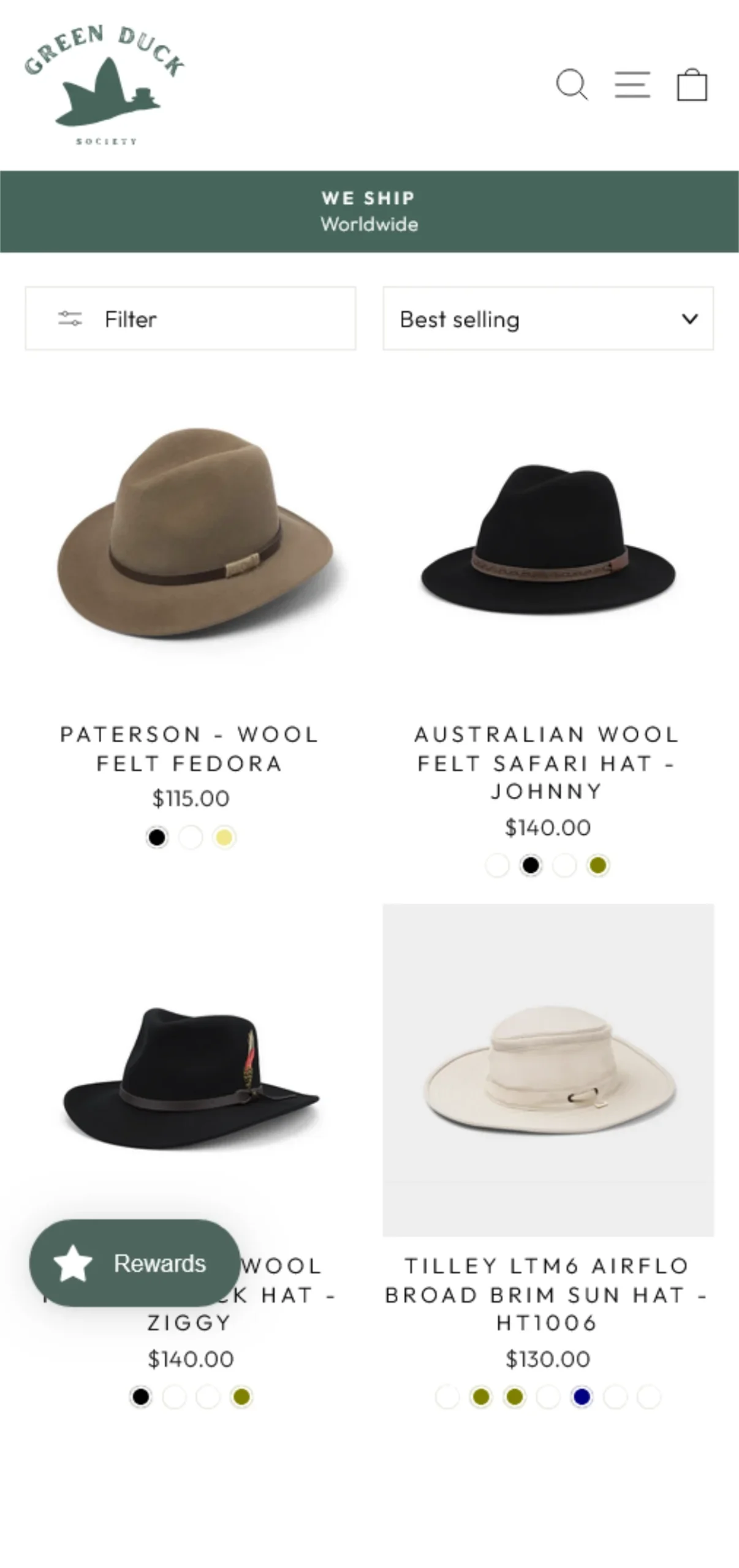This screenshot has height=1568, width=739.
Task: Expand the Best selling sort dropdown
Action: click(548, 318)
